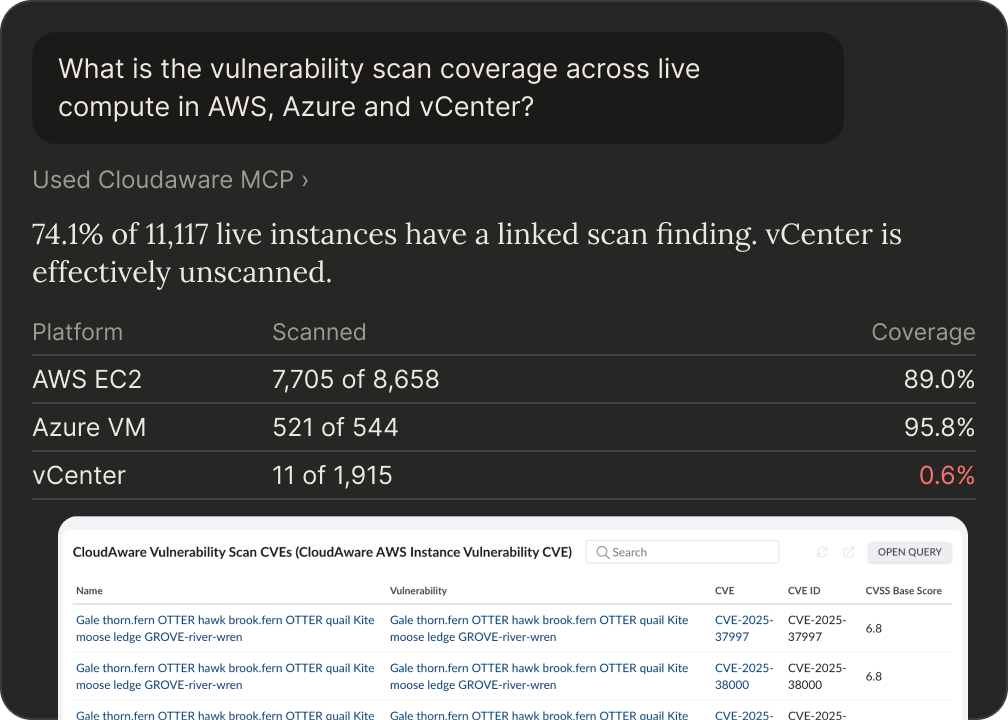Click the Search field in the CVE panel
The height and width of the screenshot is (720, 1008).
point(682,552)
